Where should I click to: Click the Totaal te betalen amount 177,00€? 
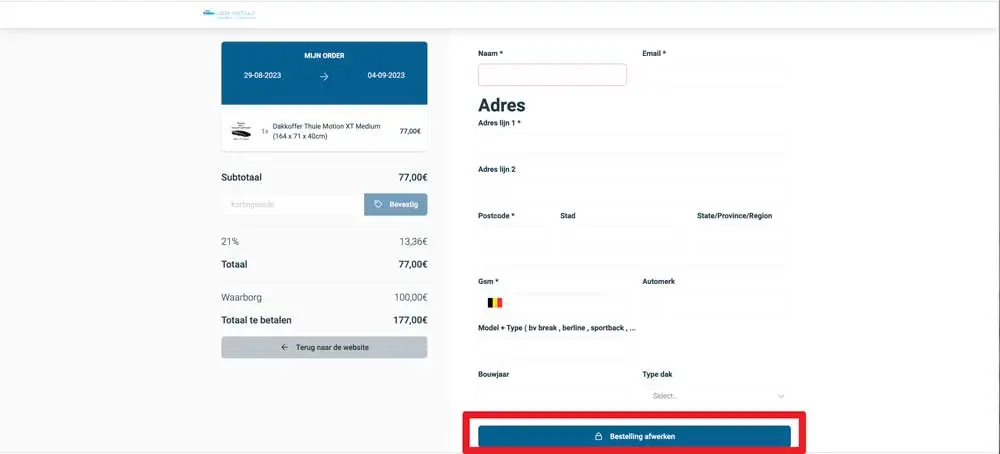pyautogui.click(x=410, y=320)
